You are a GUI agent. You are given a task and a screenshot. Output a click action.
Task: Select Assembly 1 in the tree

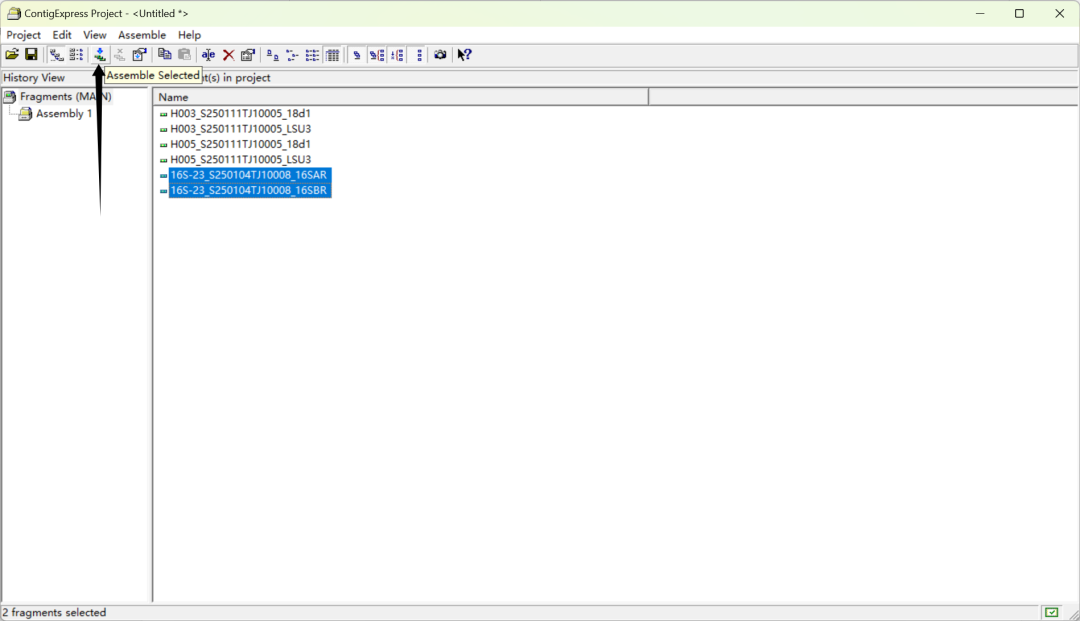pyautogui.click(x=64, y=114)
